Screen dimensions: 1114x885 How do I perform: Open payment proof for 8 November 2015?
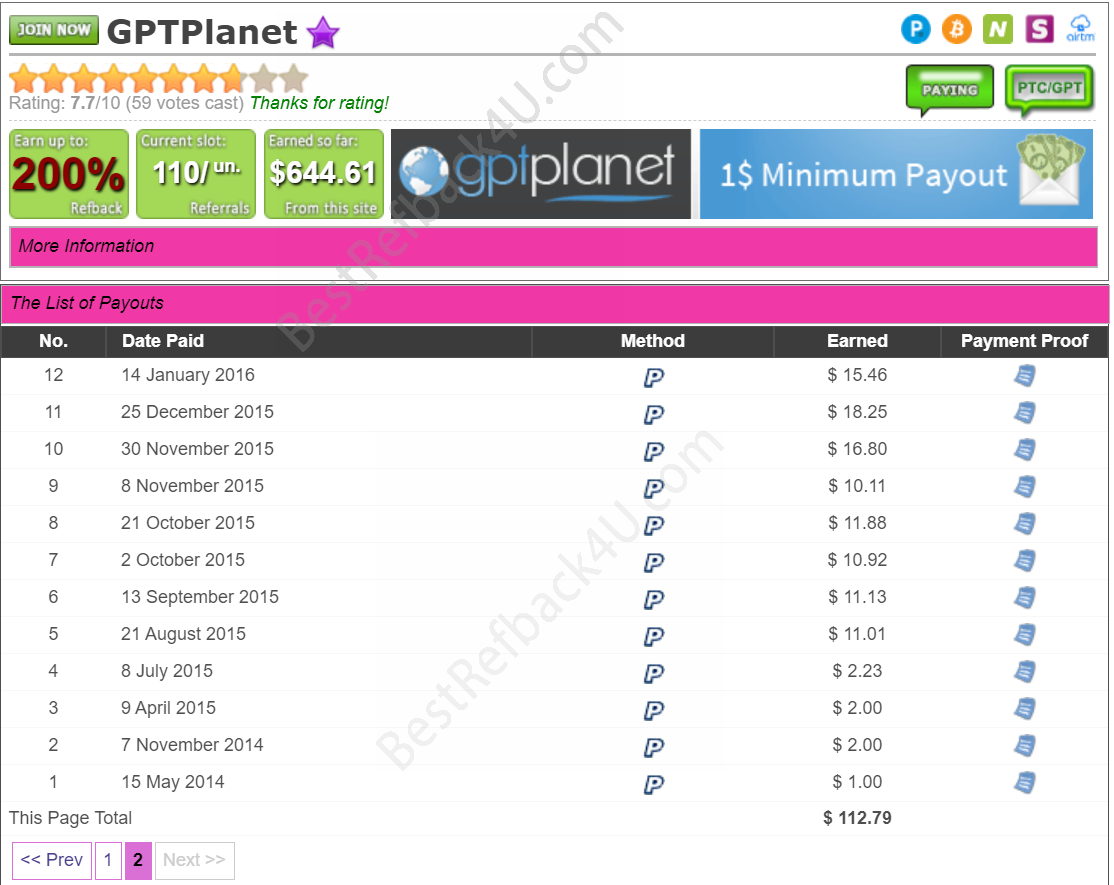pos(1024,487)
